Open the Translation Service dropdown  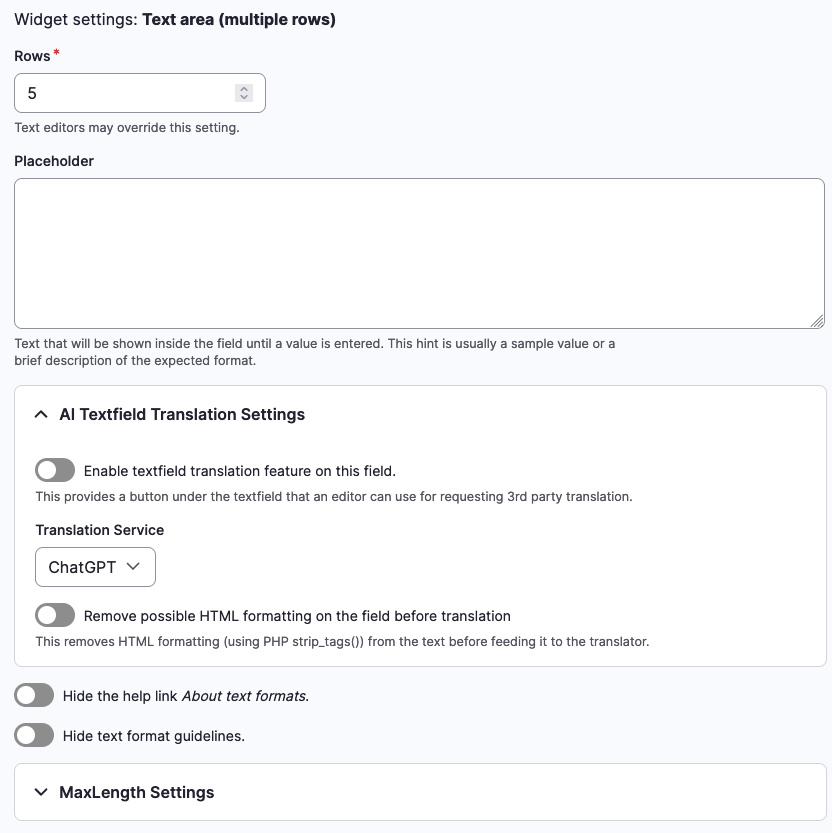(95, 567)
